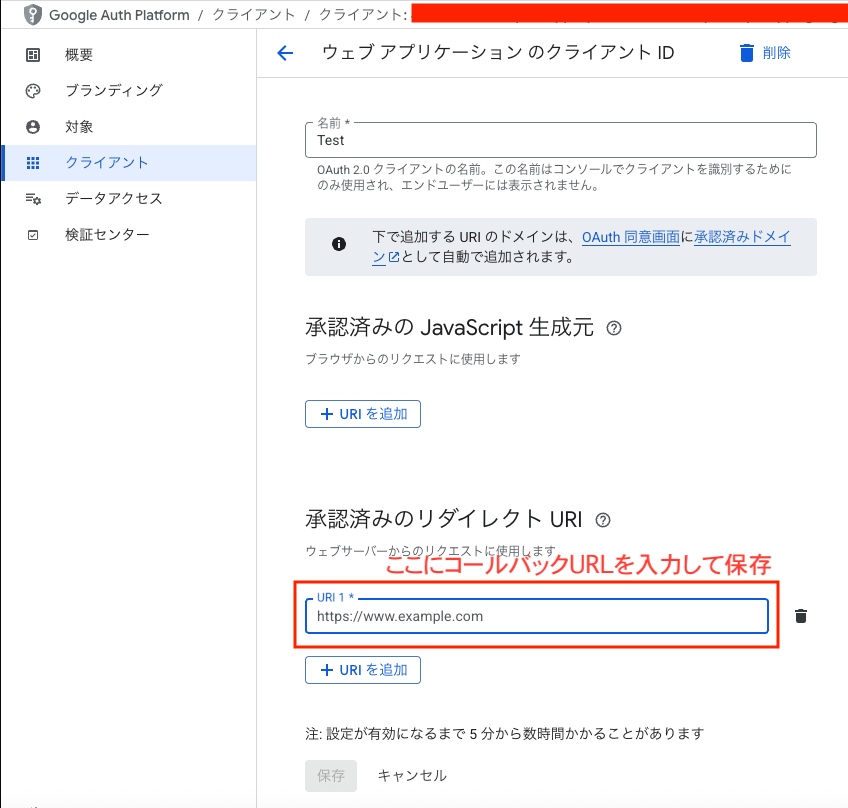848x808 pixels.
Task: Click help icon next to JavaScript 生成元
Action: coord(614,328)
